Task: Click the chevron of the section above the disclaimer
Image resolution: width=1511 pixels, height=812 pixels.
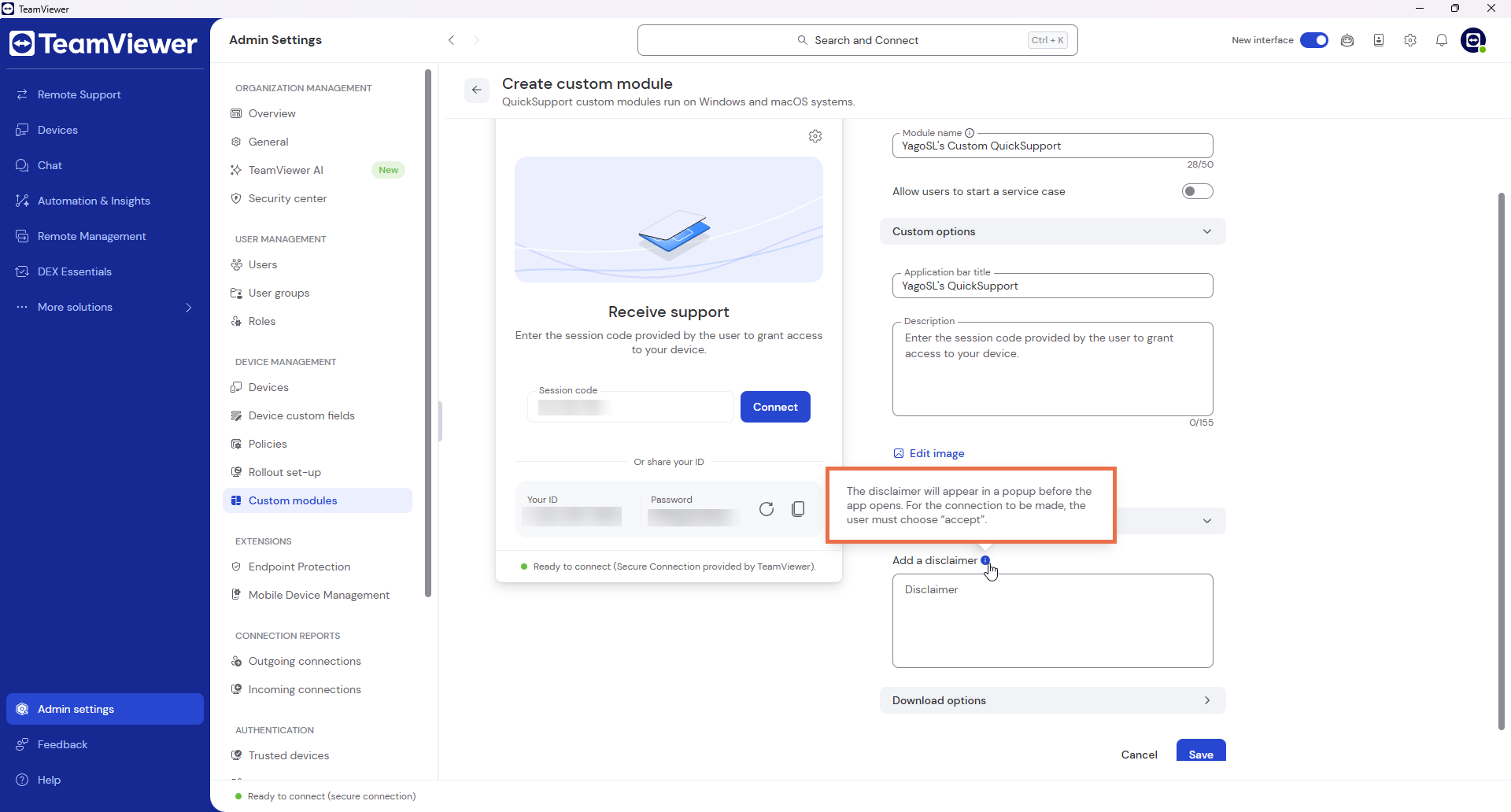Action: pyautogui.click(x=1206, y=521)
